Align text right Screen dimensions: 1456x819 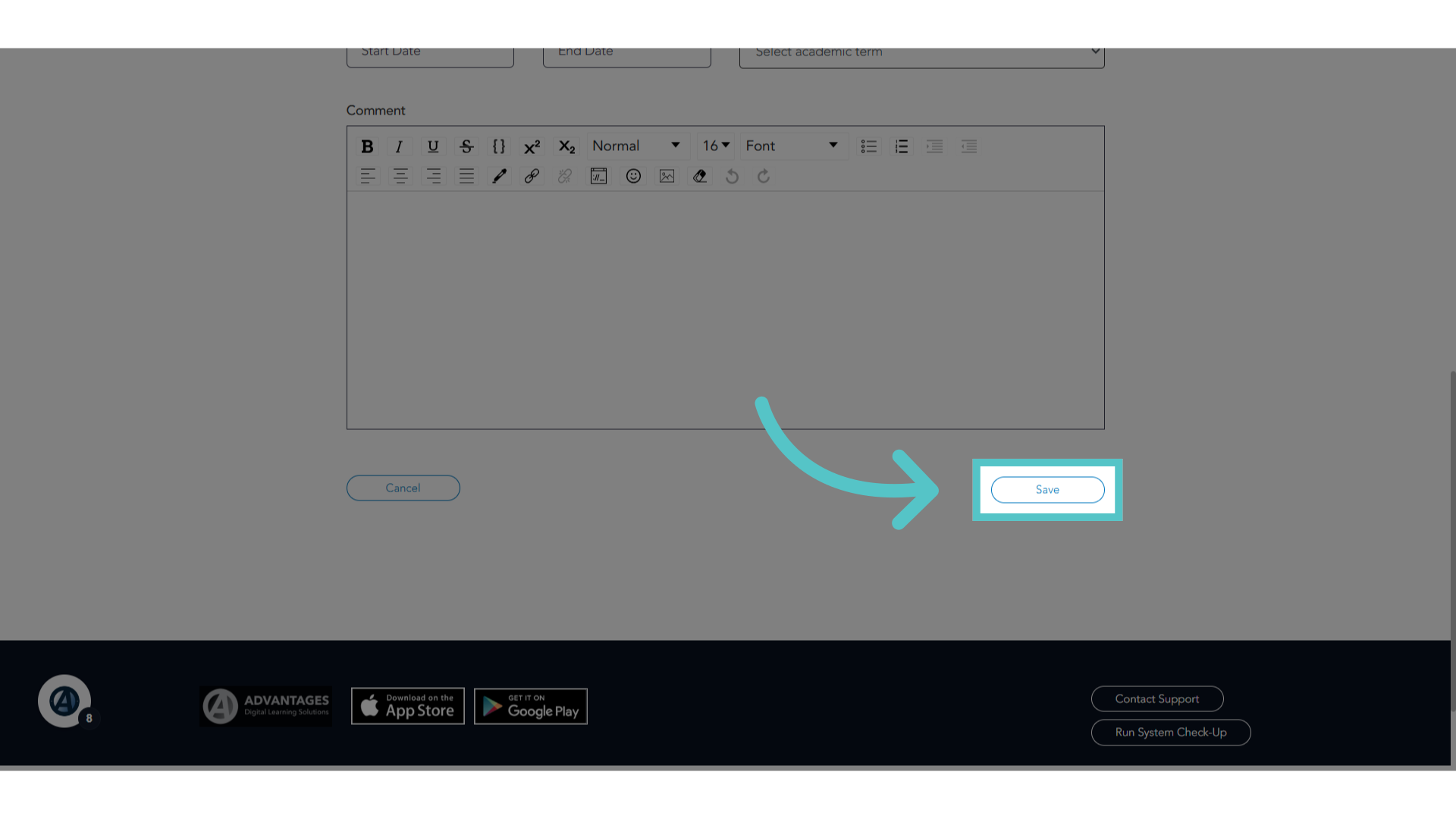[x=434, y=177]
